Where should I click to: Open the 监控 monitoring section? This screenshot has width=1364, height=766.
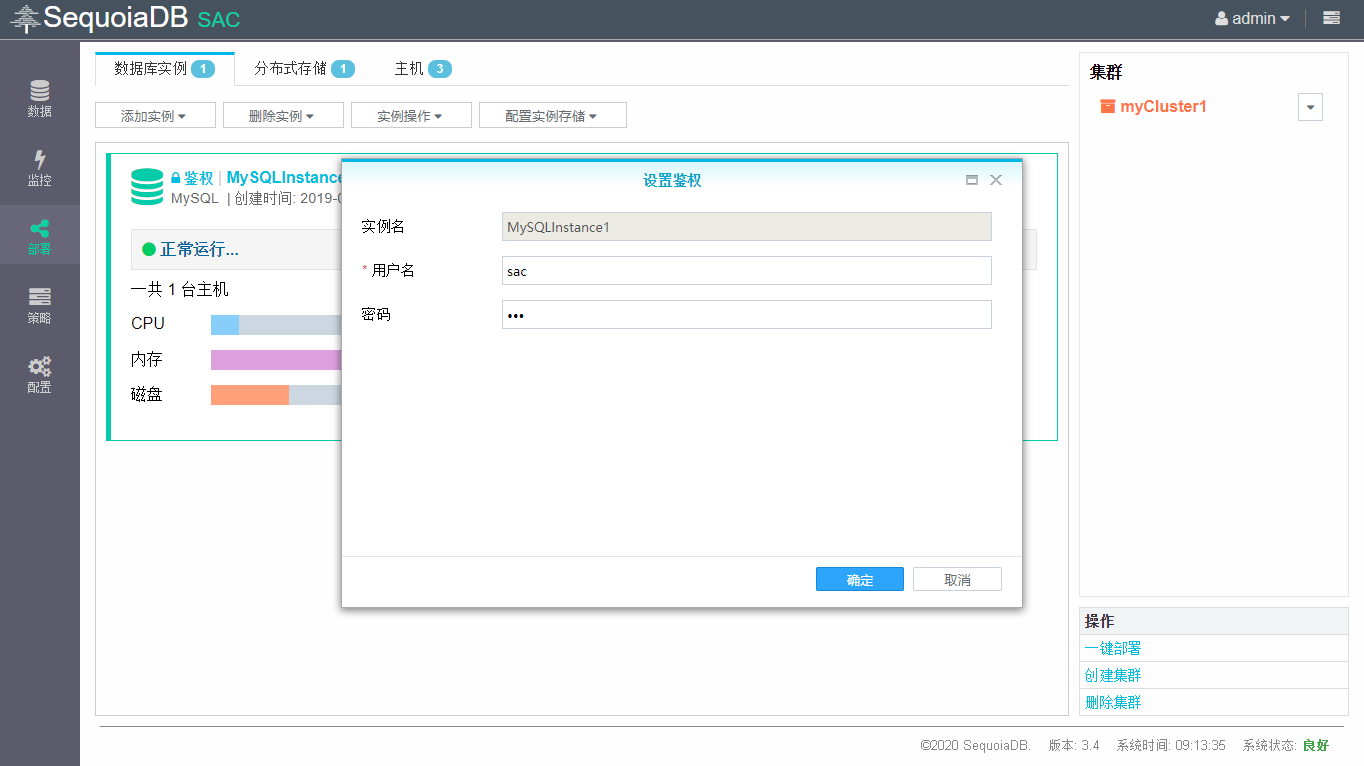[39, 168]
